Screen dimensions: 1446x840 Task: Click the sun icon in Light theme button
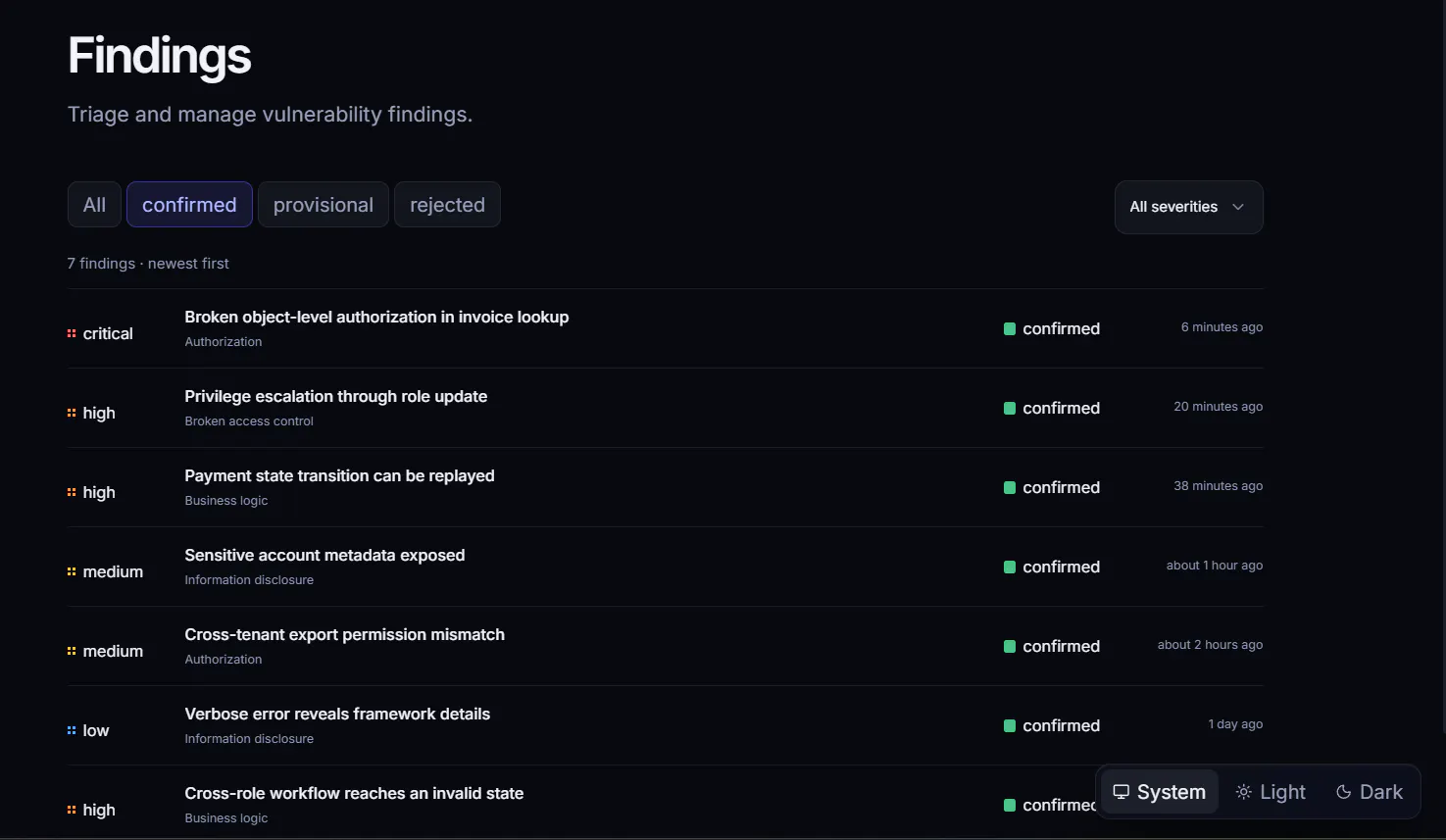point(1243,792)
